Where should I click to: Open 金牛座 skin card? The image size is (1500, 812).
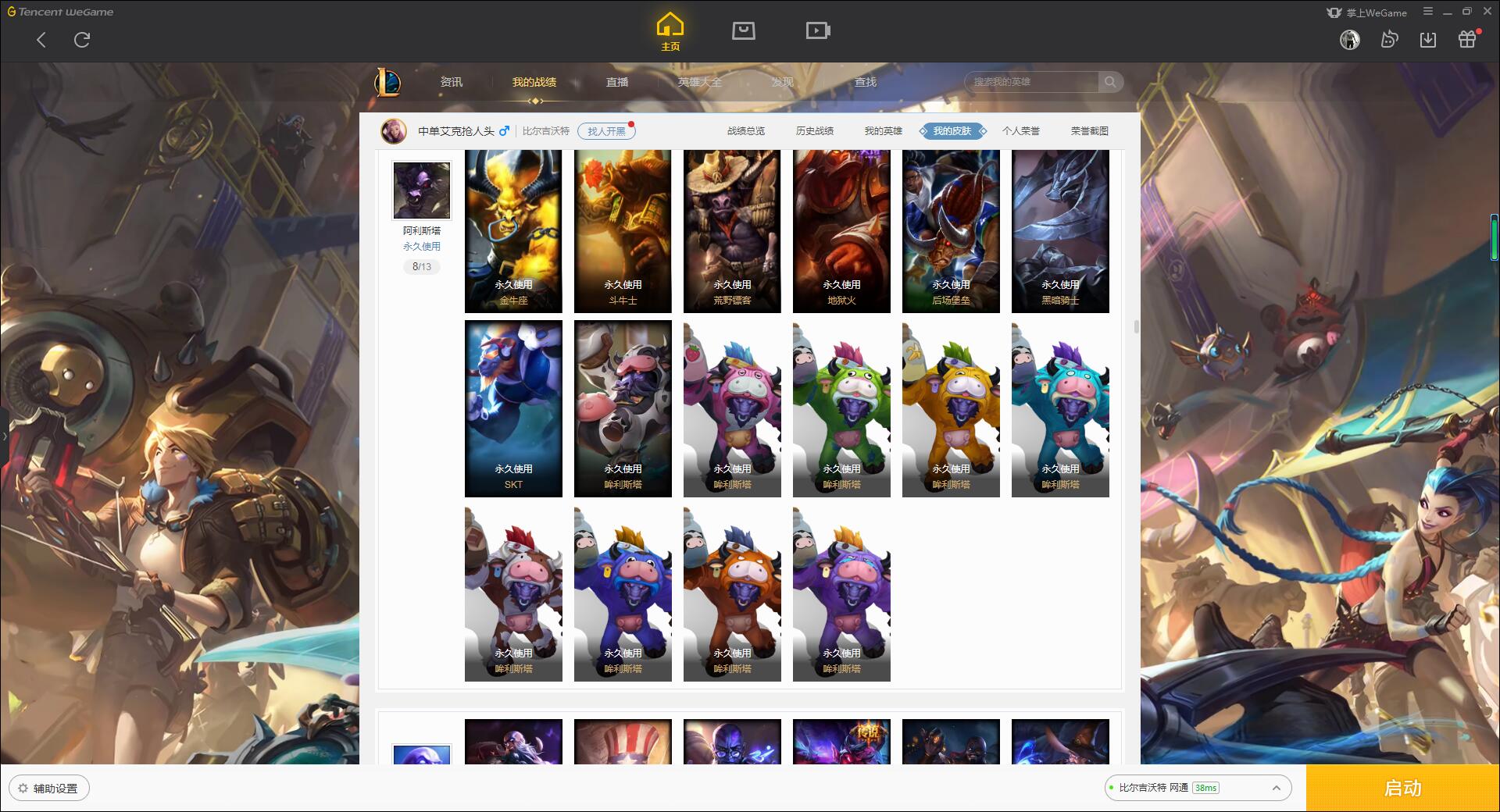pos(513,231)
